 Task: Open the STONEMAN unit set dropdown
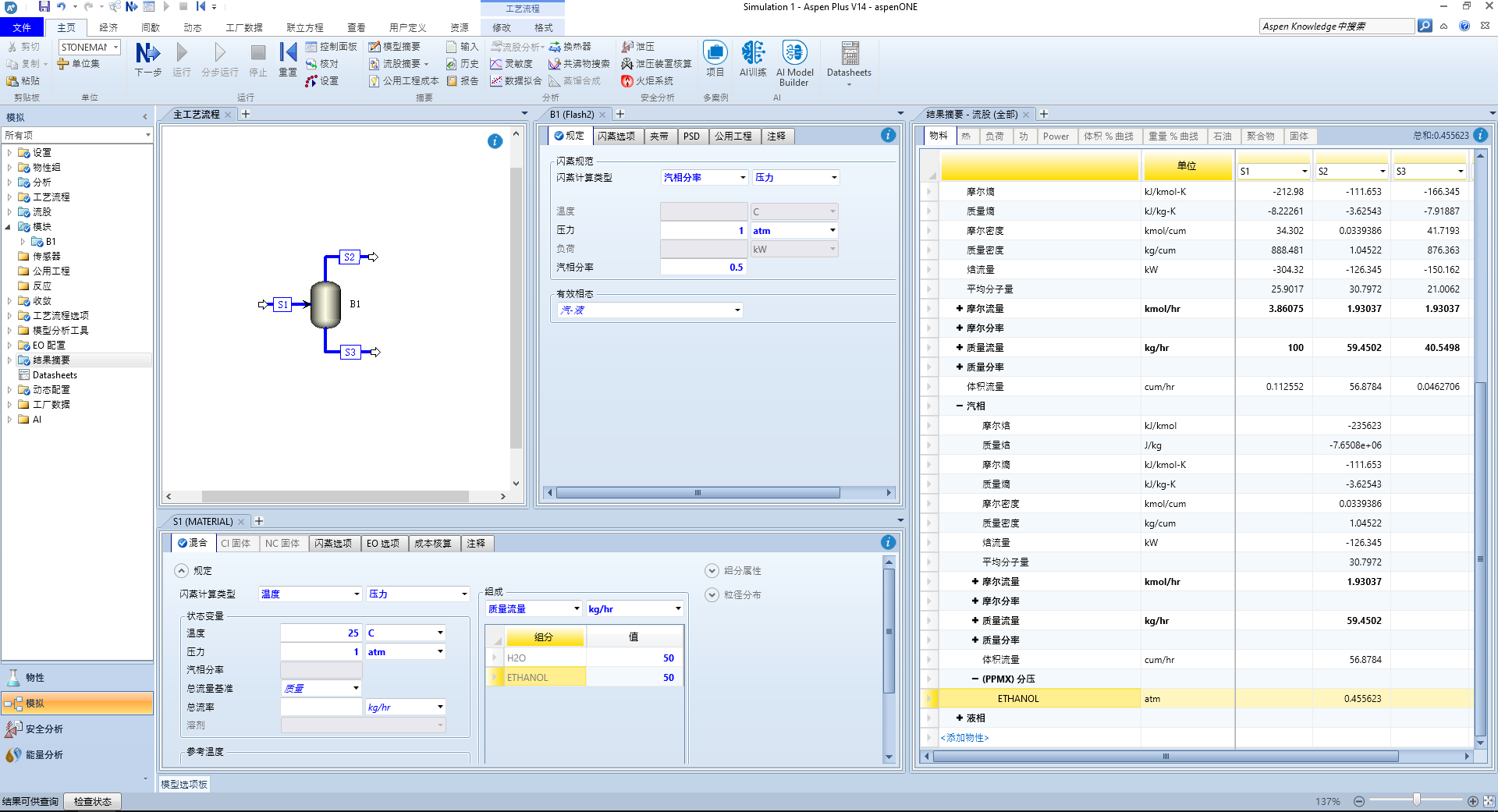[115, 47]
